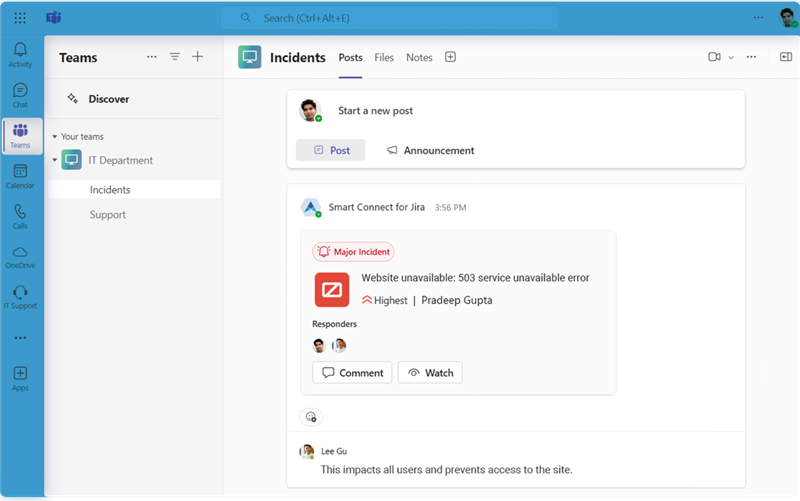Open the Website unavailable incident title
The image size is (800, 501).
tap(475, 278)
